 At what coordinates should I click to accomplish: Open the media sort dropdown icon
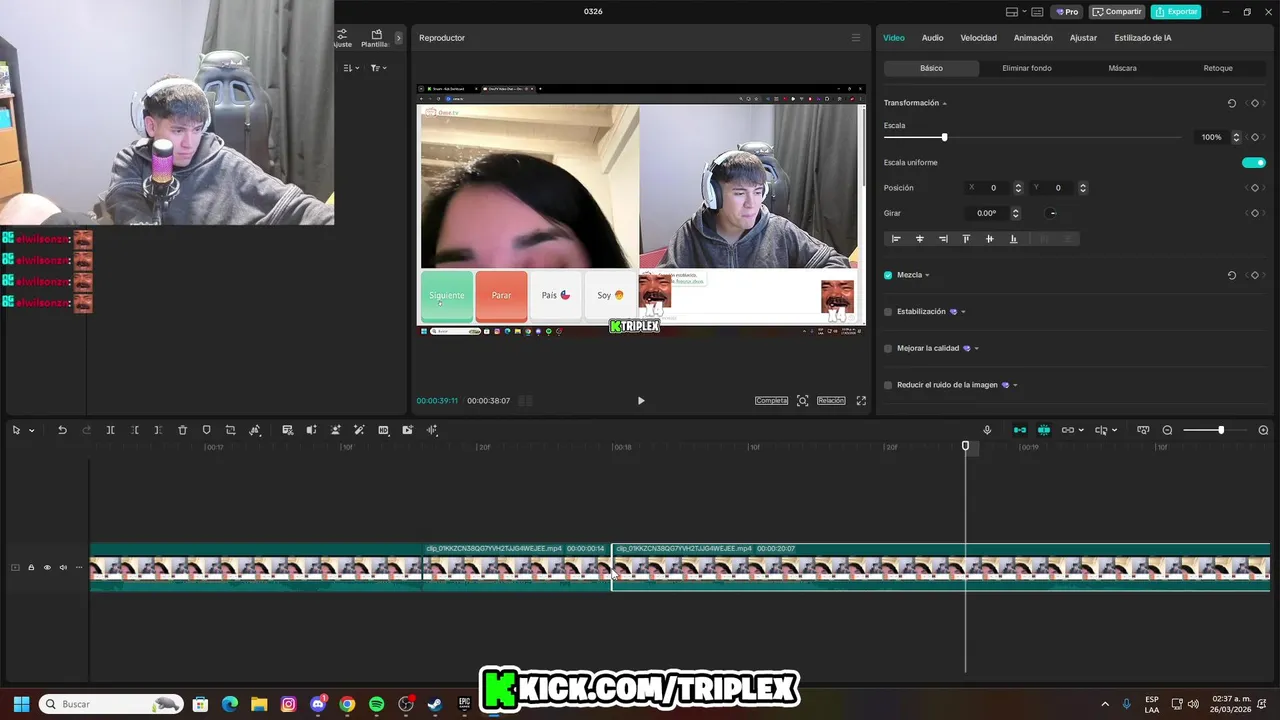click(x=351, y=68)
